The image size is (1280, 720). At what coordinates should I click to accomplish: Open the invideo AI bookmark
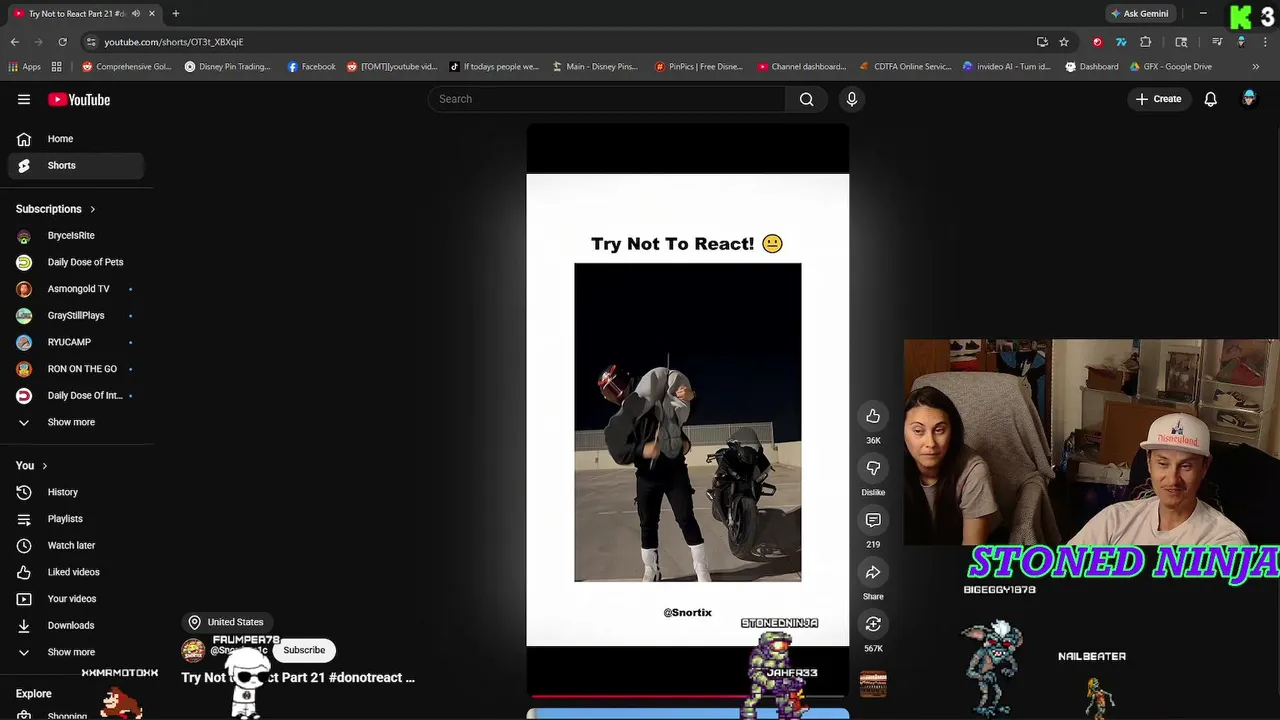click(x=1006, y=67)
